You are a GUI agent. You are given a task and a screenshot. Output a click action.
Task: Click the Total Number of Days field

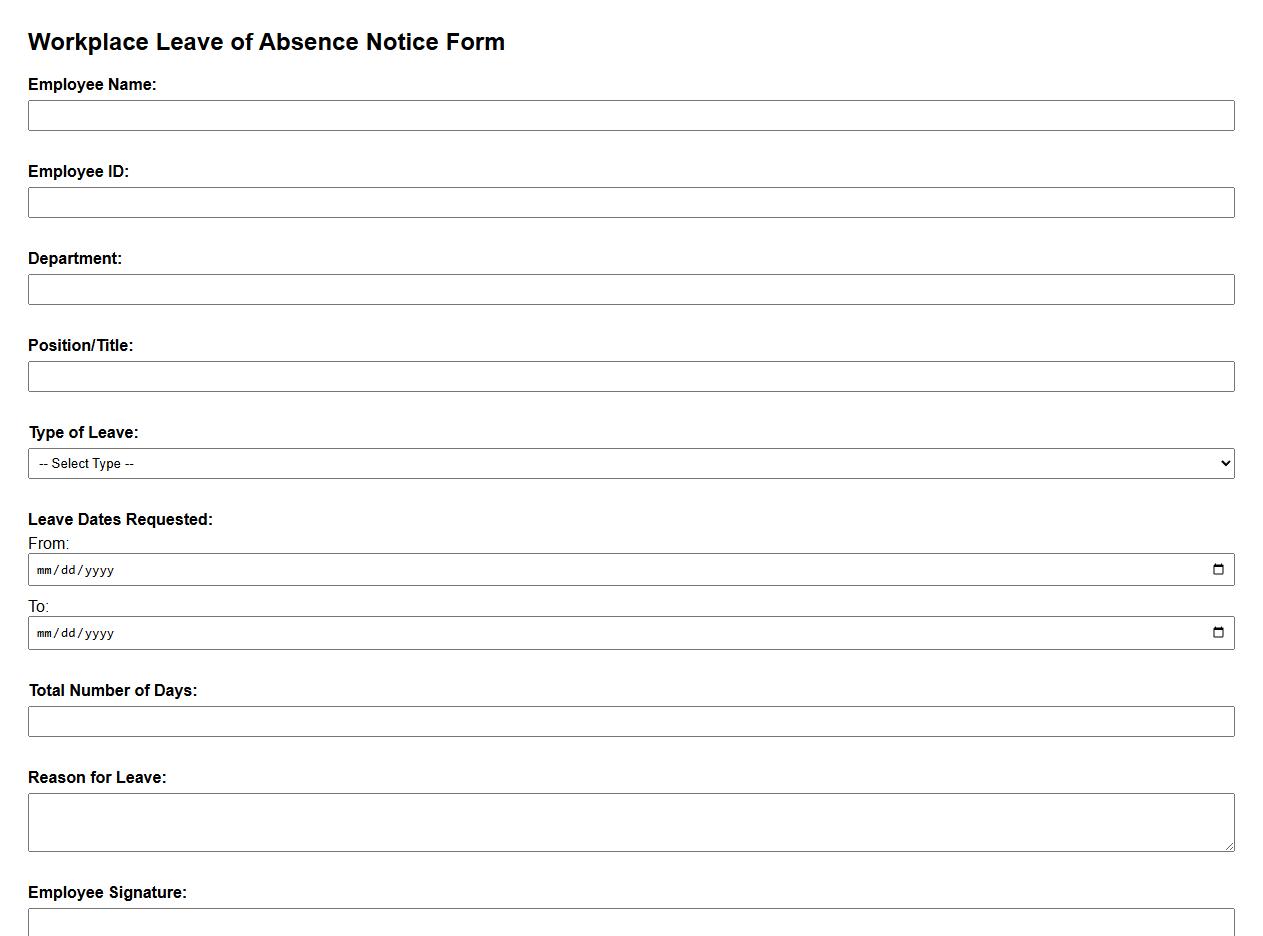pos(631,720)
